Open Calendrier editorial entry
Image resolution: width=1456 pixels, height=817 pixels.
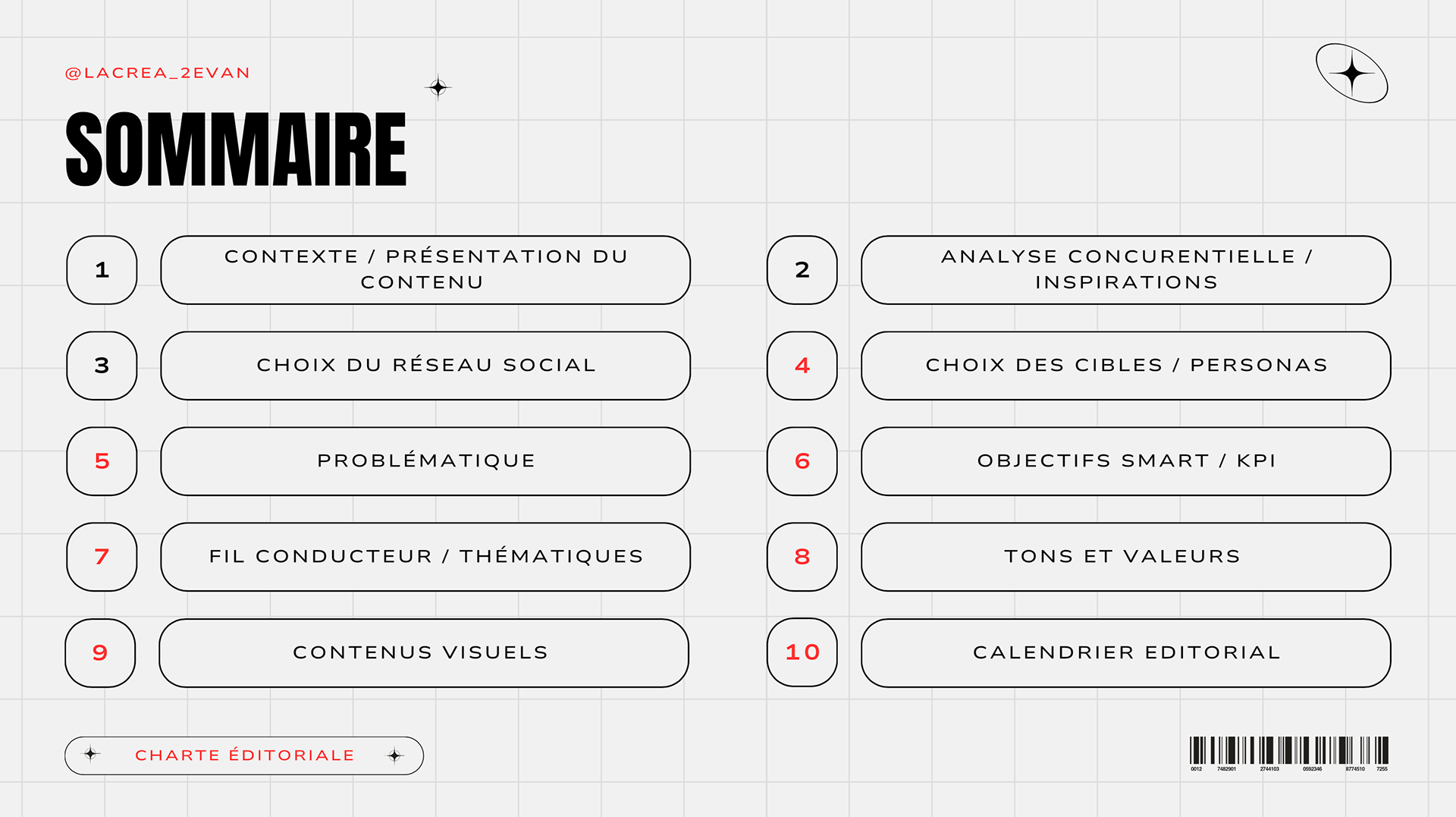[x=1126, y=653]
